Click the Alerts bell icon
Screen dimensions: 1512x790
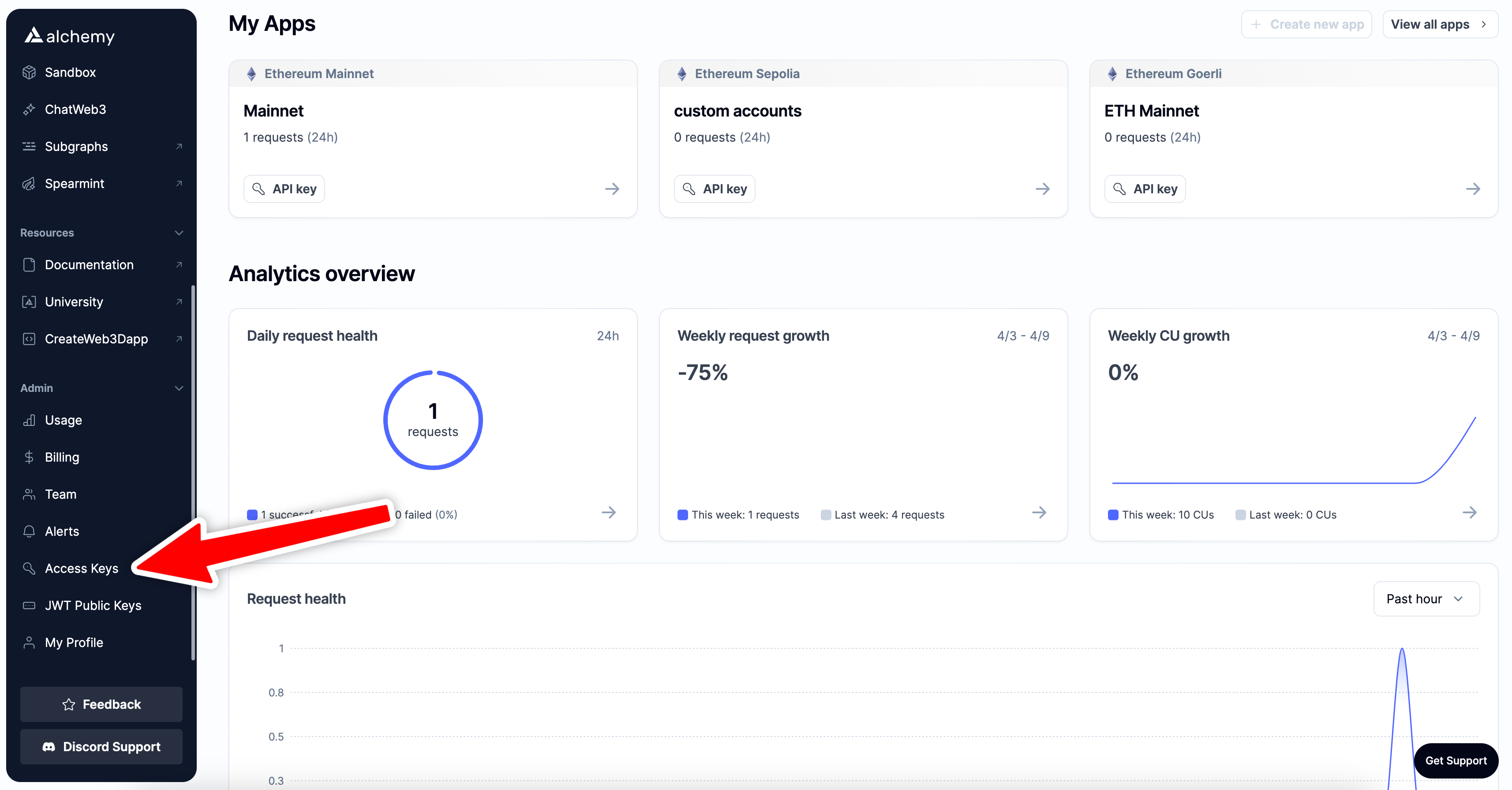coord(29,531)
